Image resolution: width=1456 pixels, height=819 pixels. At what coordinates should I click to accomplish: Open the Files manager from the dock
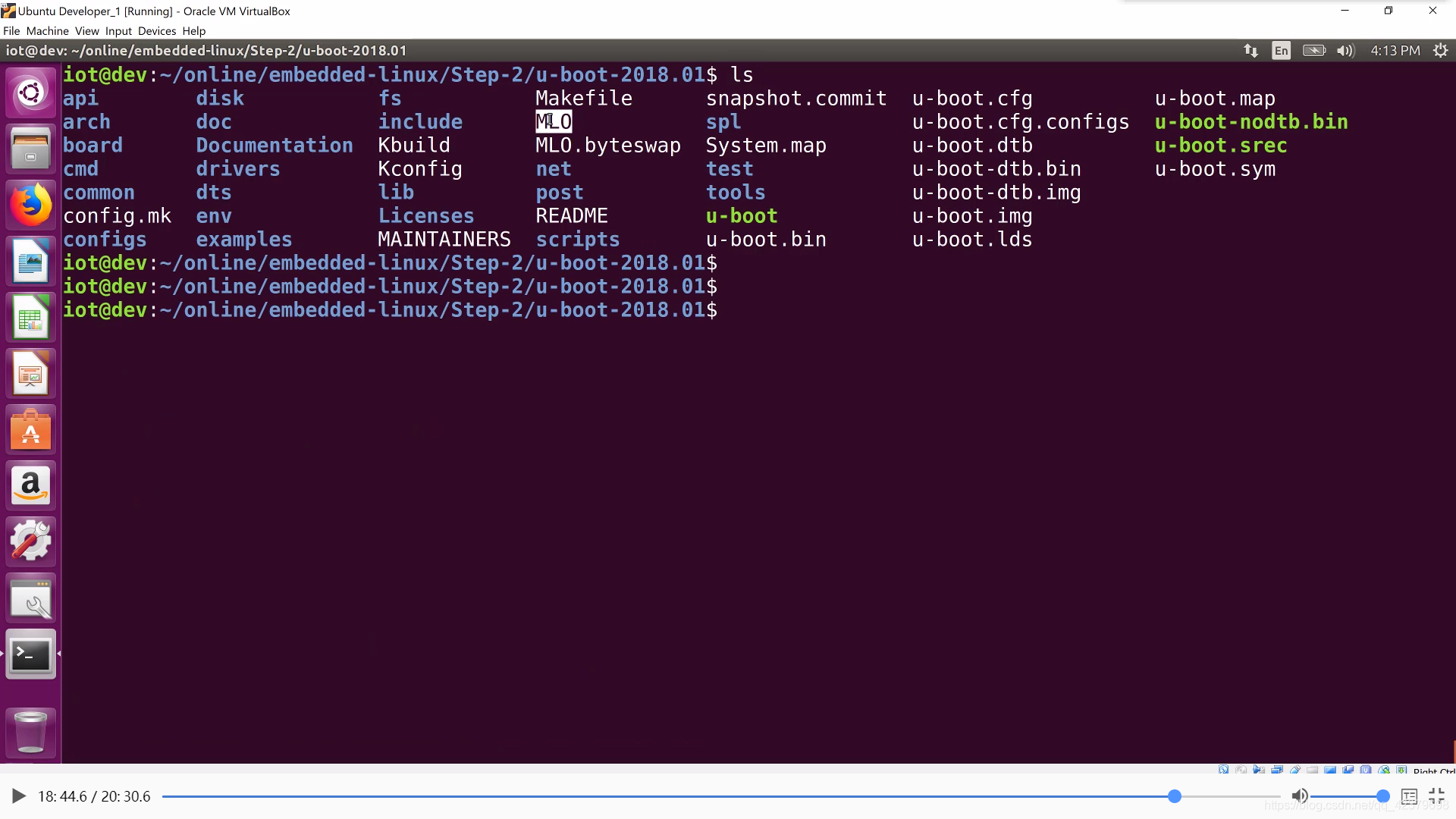[x=30, y=149]
